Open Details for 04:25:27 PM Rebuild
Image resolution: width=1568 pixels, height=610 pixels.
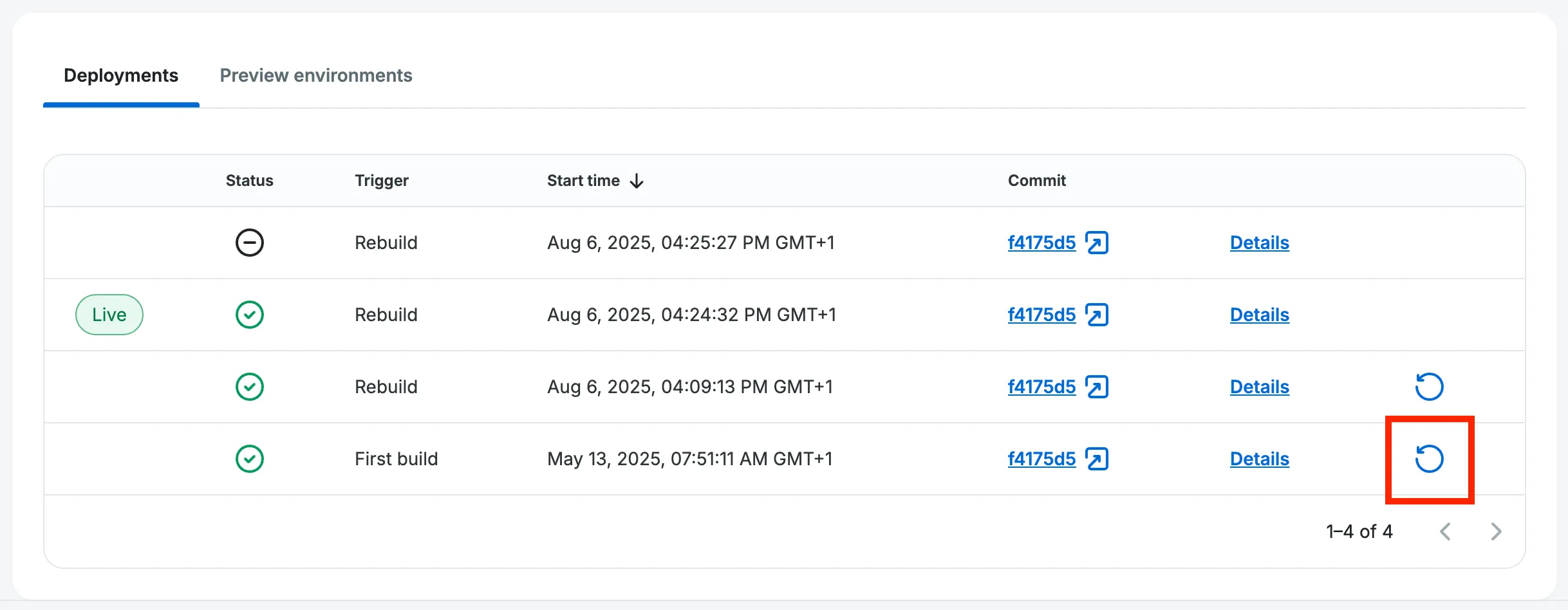pos(1259,243)
